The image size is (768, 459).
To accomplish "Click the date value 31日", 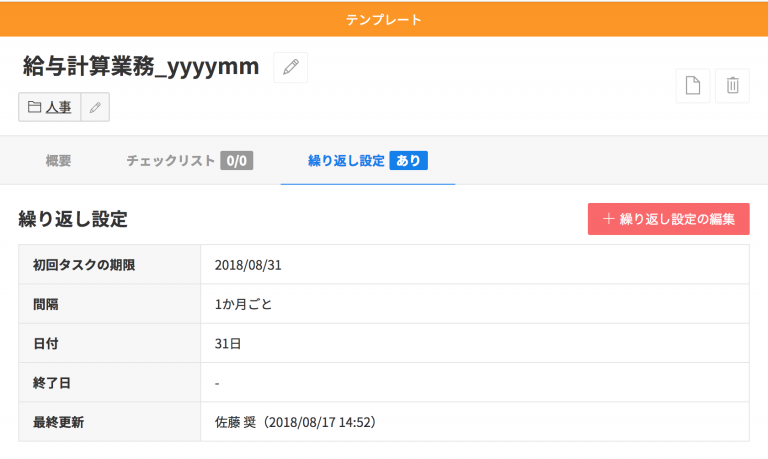I will [228, 343].
